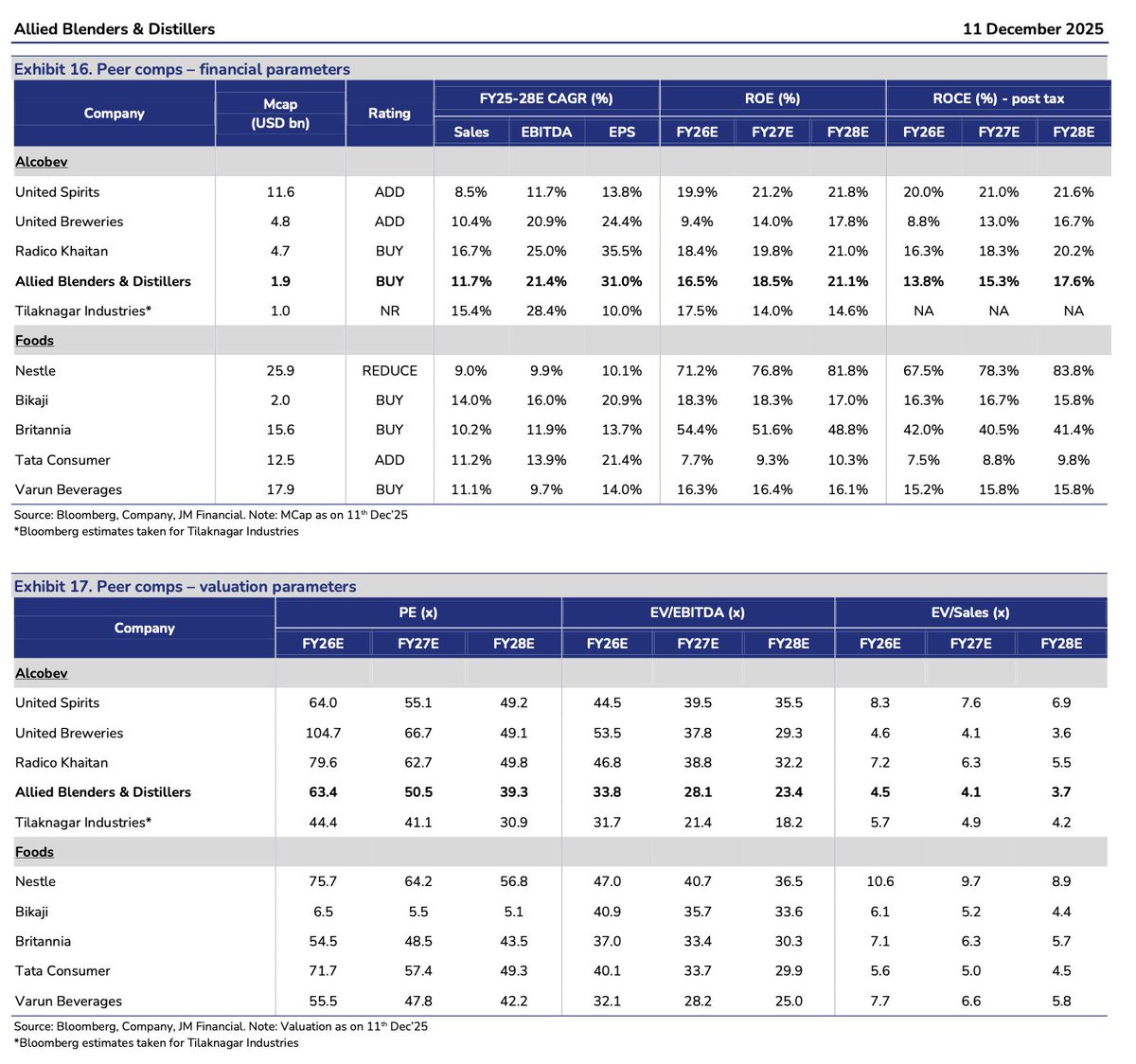Click the 'Rating' column header
Screen dimensions: 1136x1064
coord(389,113)
